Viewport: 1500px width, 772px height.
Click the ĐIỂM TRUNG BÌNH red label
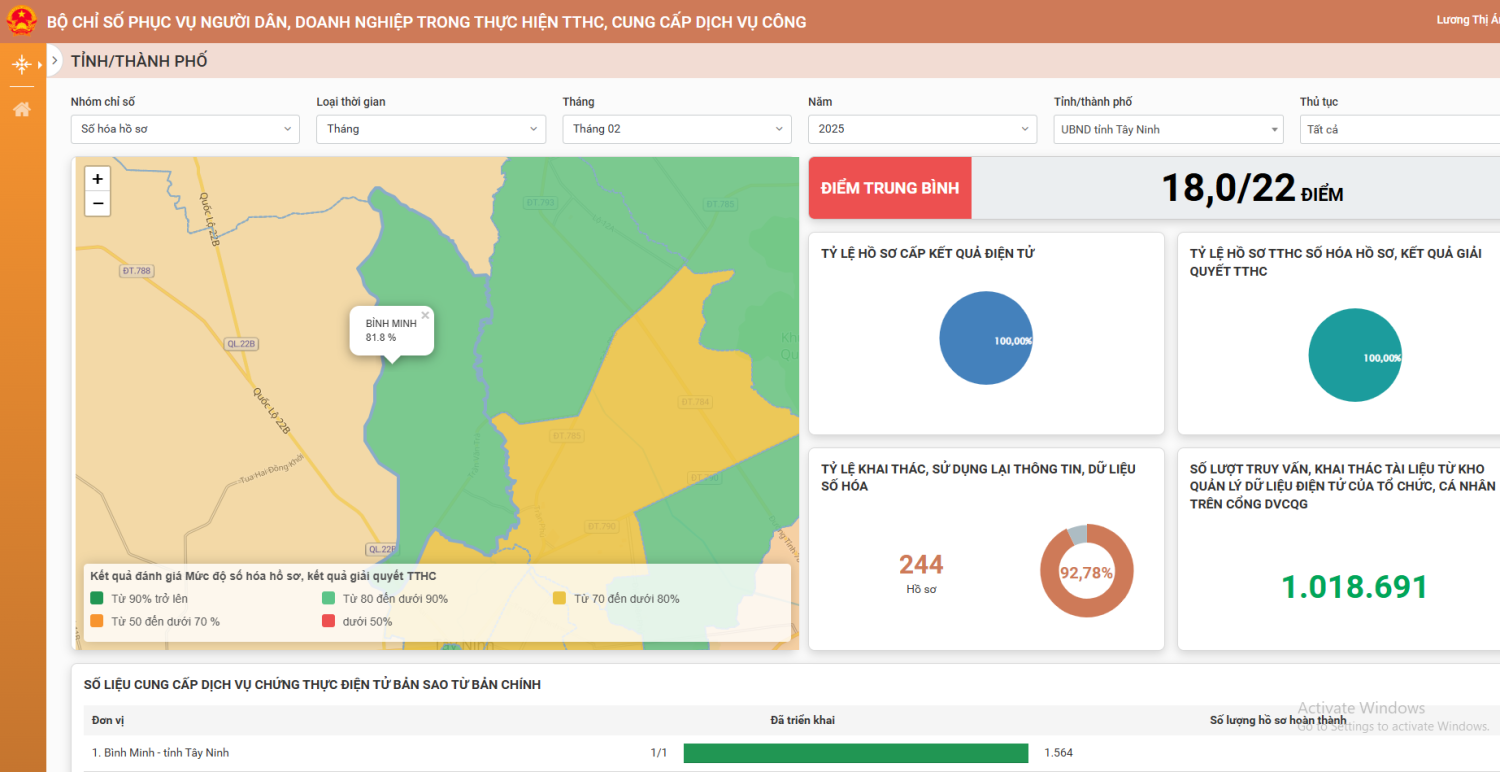pos(890,188)
